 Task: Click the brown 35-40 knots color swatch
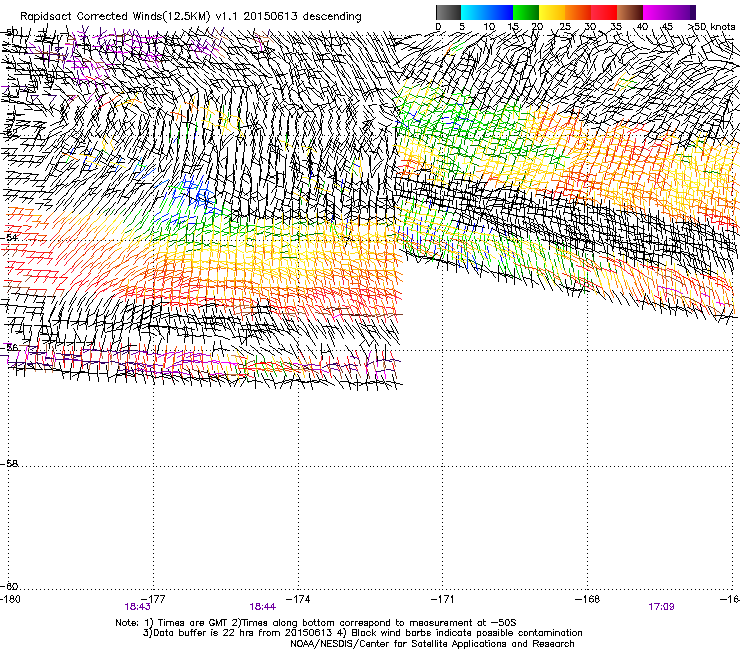click(630, 12)
